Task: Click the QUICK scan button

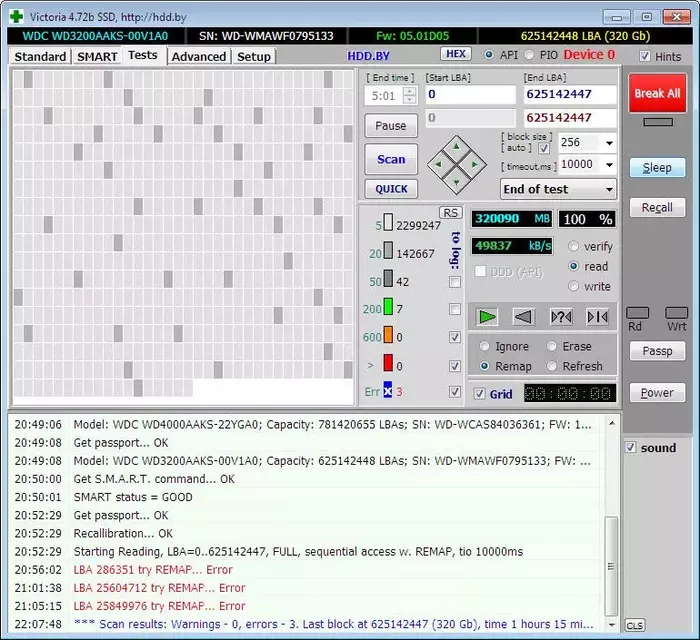Action: pyautogui.click(x=391, y=189)
